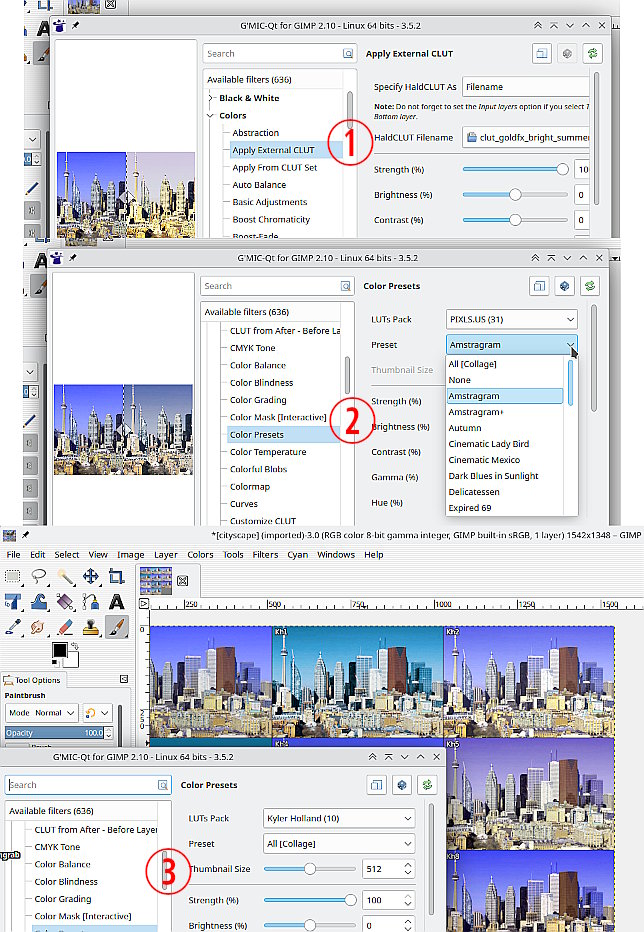Select the Free Select lasso tool
The image size is (644, 932).
click(x=39, y=576)
